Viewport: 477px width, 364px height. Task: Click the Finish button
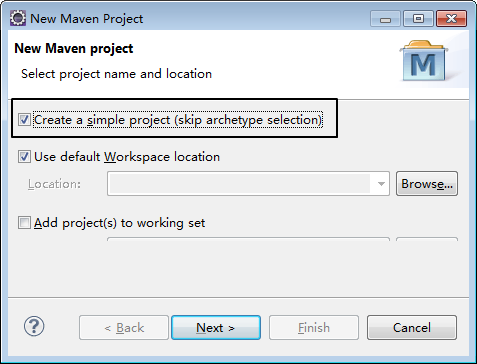point(314,328)
